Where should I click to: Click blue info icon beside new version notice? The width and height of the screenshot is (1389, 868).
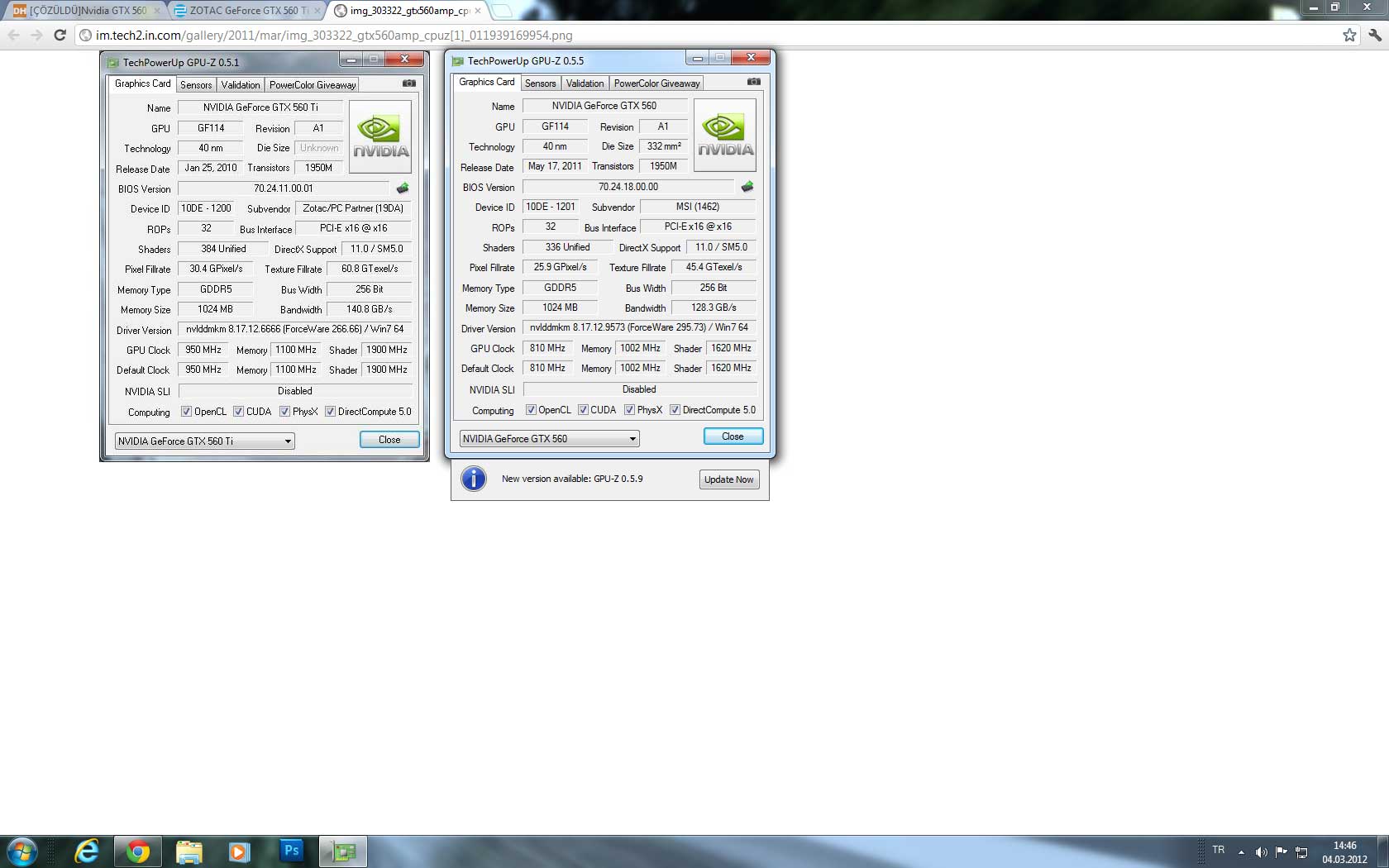coord(474,479)
